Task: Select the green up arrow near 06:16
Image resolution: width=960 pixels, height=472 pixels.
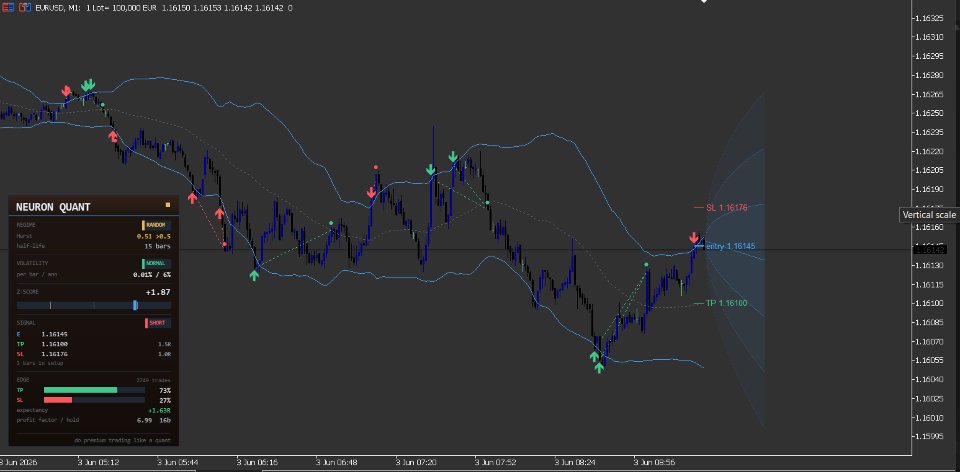Action: click(254, 275)
